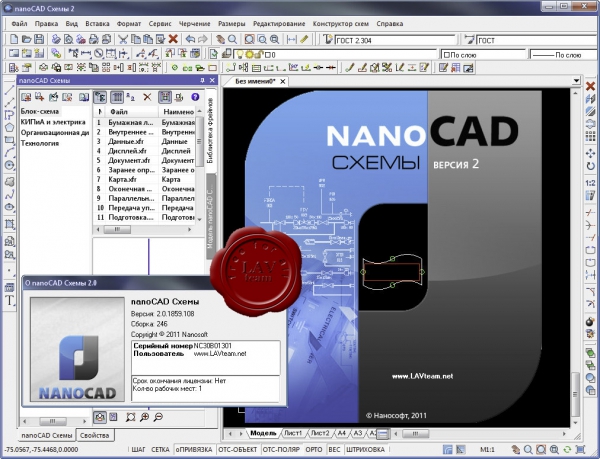Open the Справка menu
Image resolution: width=600 pixels, height=459 pixels.
390,23
